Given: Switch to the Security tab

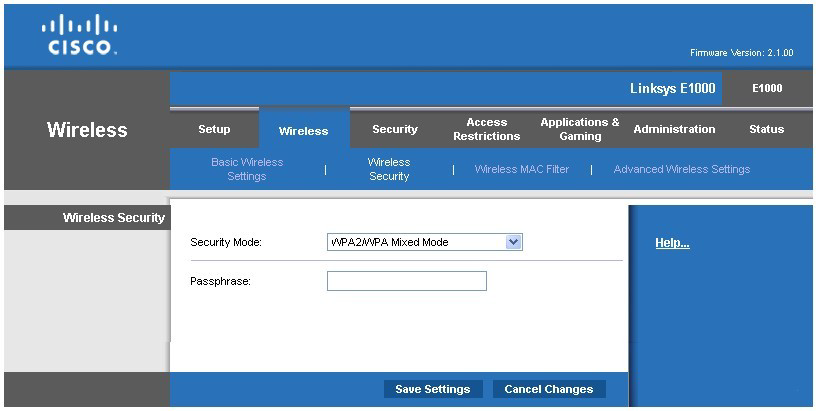Looking at the screenshot, I should click(395, 129).
